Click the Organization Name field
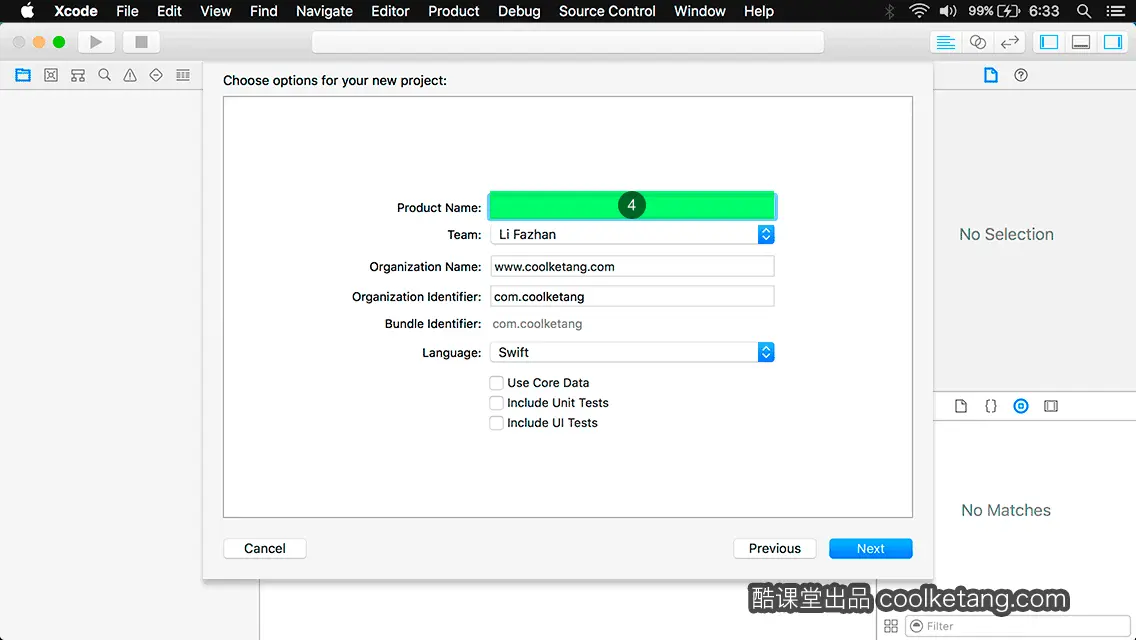This screenshot has width=1136, height=640. point(632,267)
